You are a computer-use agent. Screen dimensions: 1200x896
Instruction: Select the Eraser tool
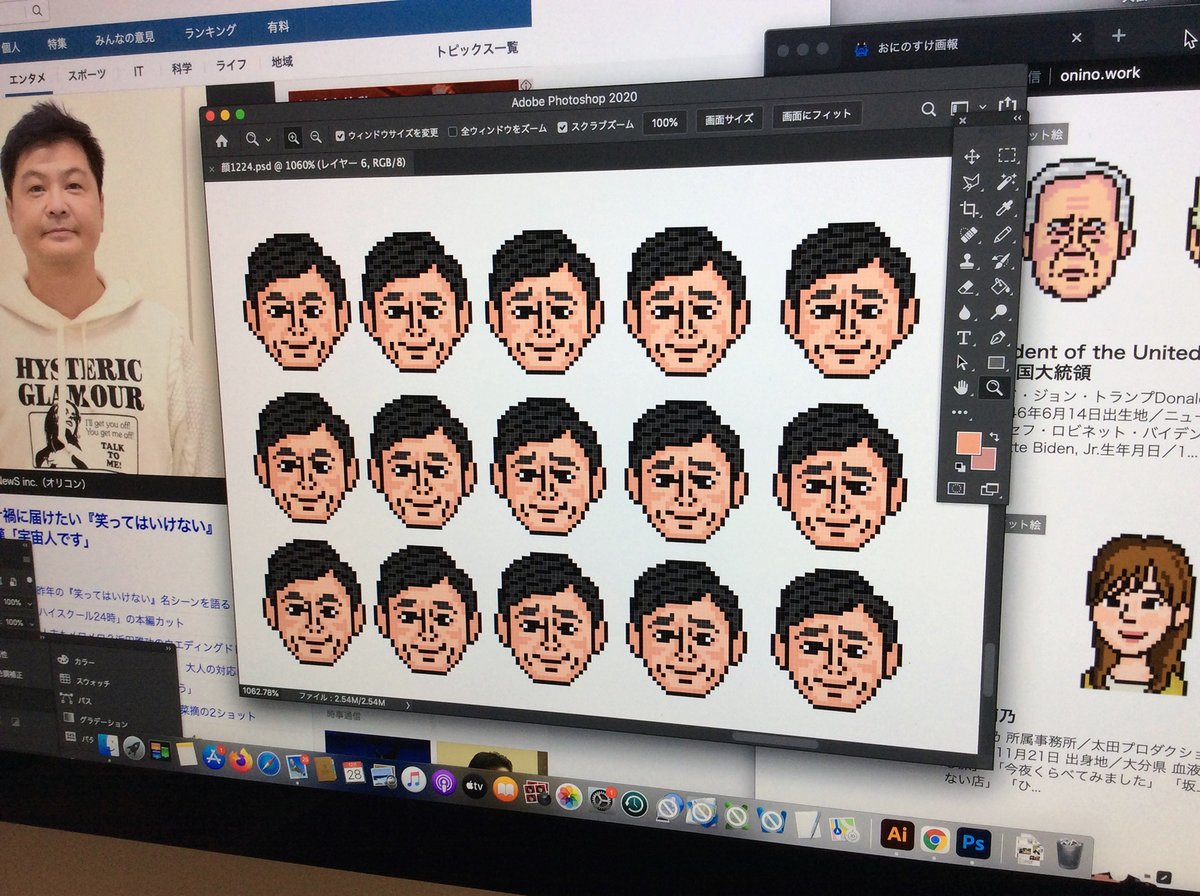(x=966, y=287)
